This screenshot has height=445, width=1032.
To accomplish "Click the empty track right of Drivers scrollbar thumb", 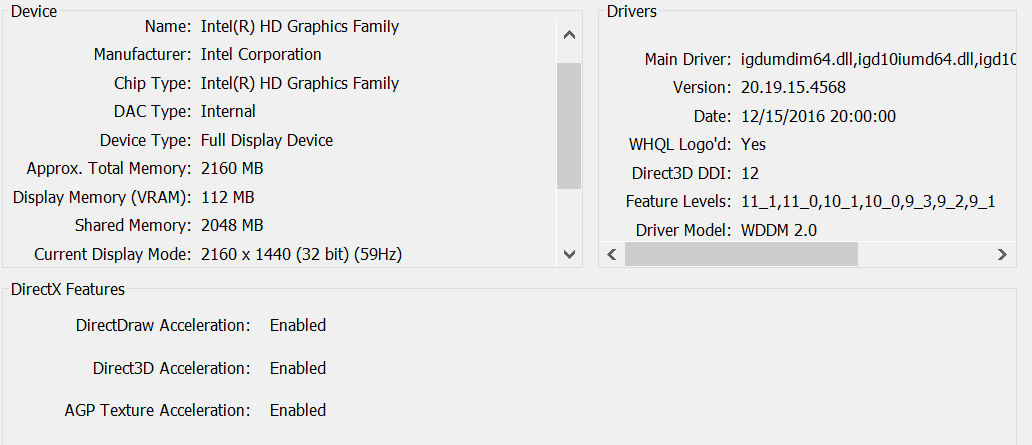I will click(924, 254).
